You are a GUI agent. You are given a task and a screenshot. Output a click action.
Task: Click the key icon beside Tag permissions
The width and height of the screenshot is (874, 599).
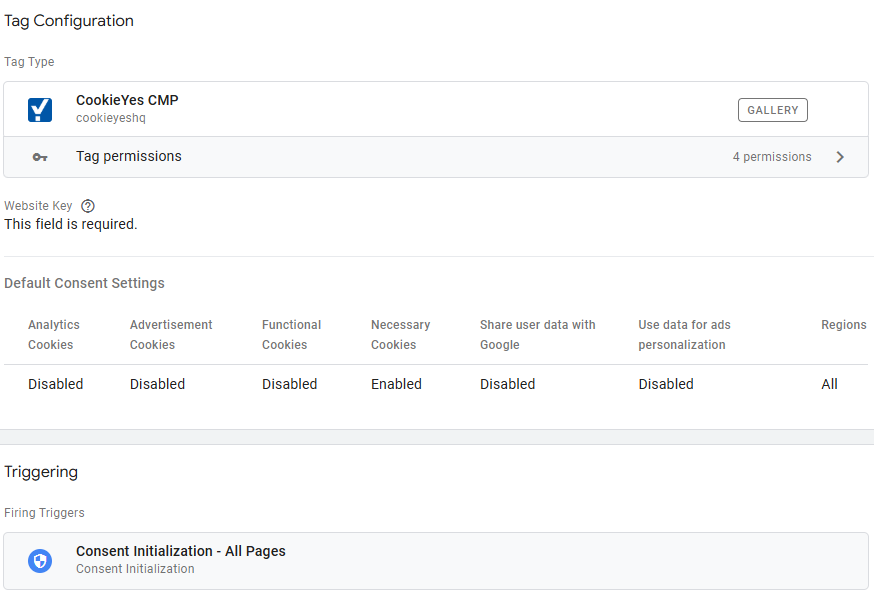point(40,157)
